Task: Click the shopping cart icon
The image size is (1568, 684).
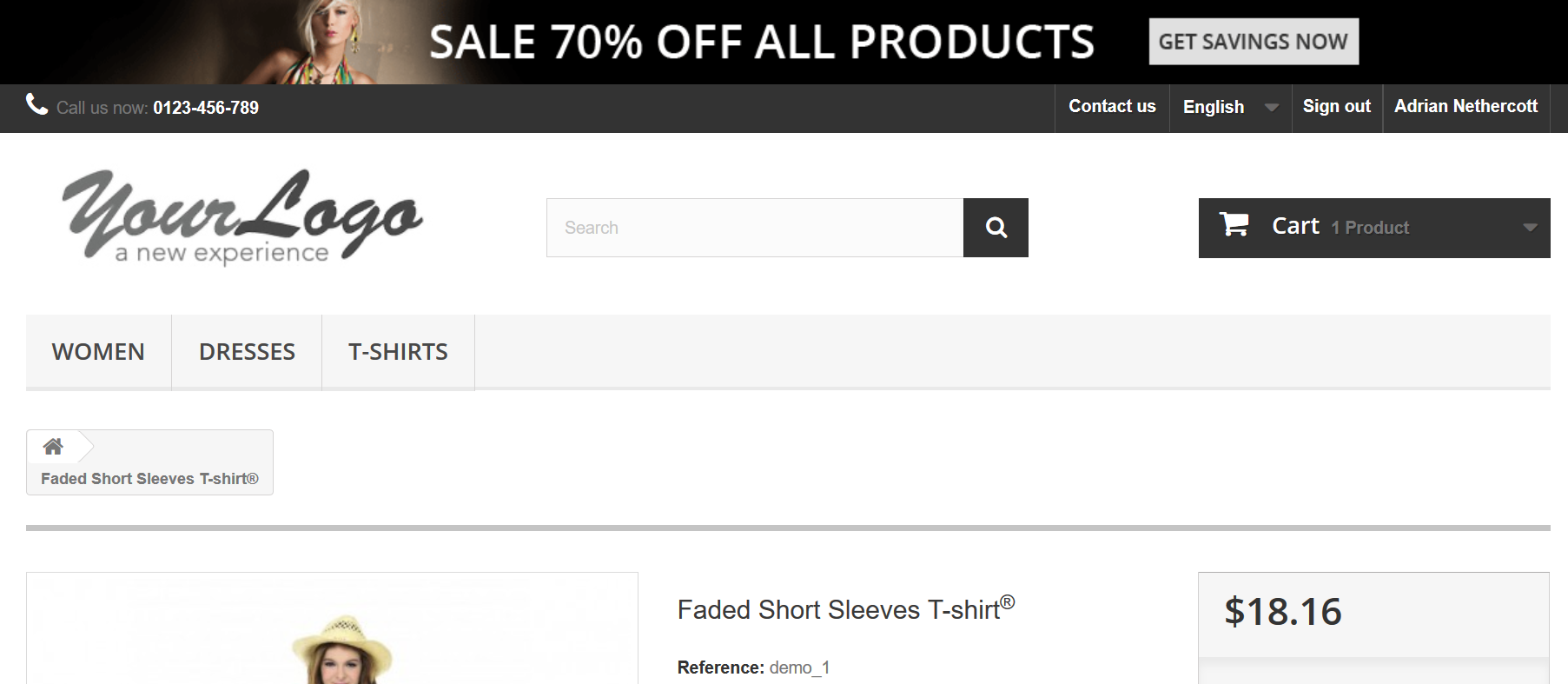Action: pyautogui.click(x=1234, y=225)
